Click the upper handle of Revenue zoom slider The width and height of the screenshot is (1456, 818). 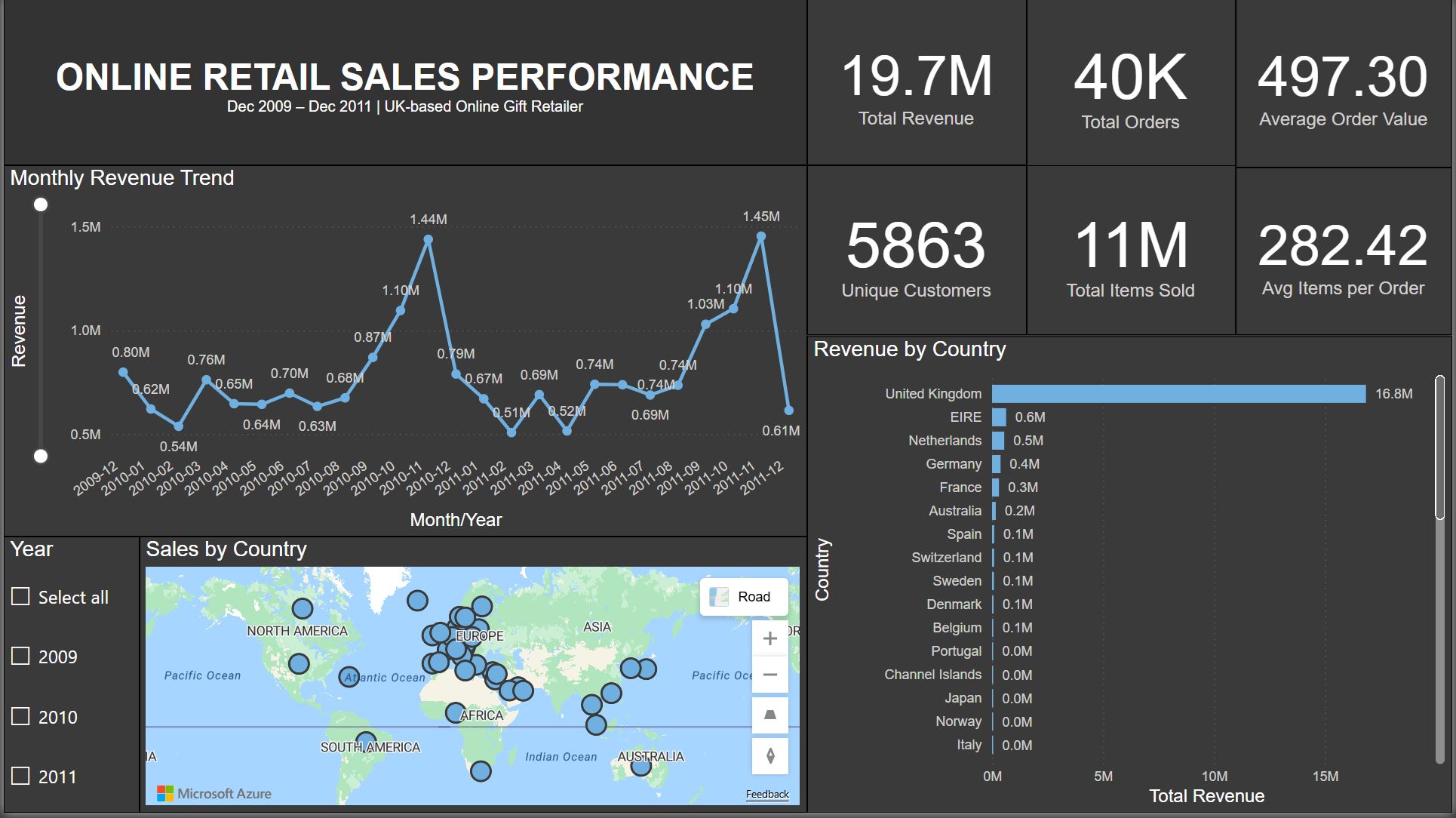pyautogui.click(x=41, y=204)
